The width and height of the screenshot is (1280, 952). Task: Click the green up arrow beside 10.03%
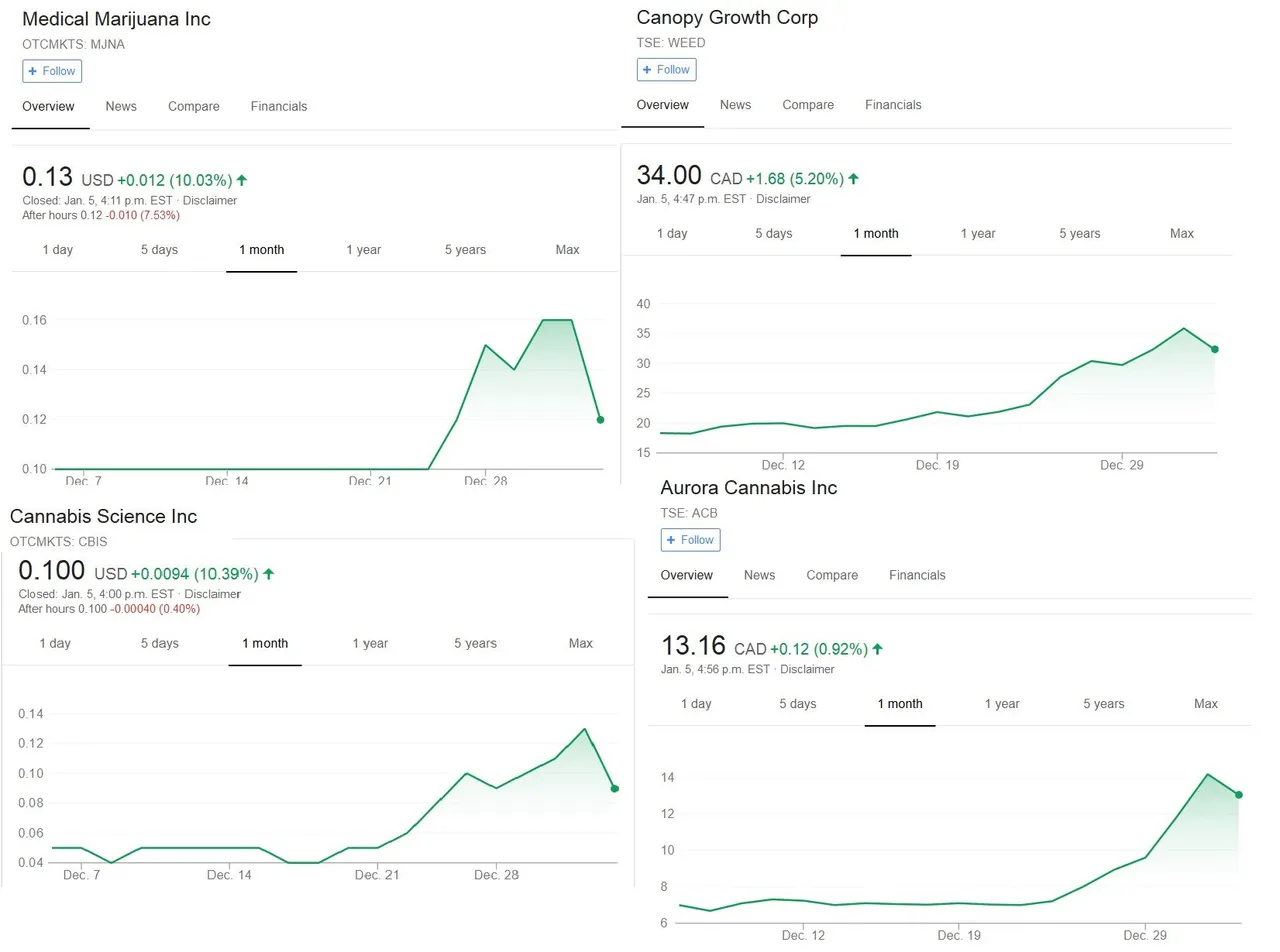(242, 180)
